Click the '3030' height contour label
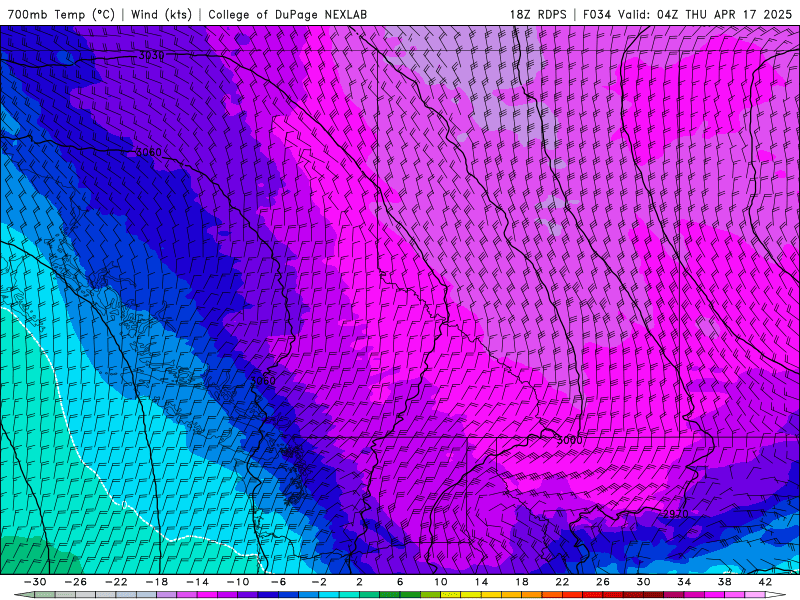 click(152, 55)
